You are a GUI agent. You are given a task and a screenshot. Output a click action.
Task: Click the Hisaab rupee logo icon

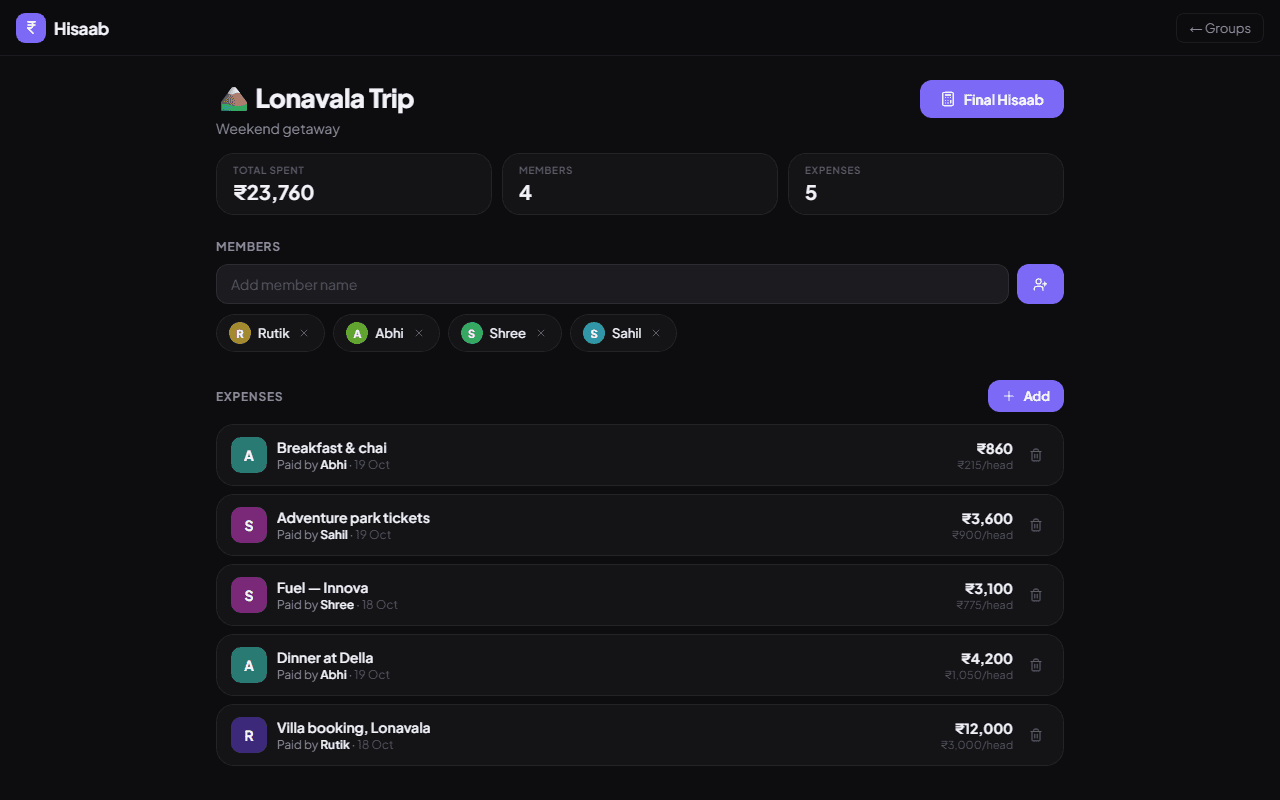(31, 28)
